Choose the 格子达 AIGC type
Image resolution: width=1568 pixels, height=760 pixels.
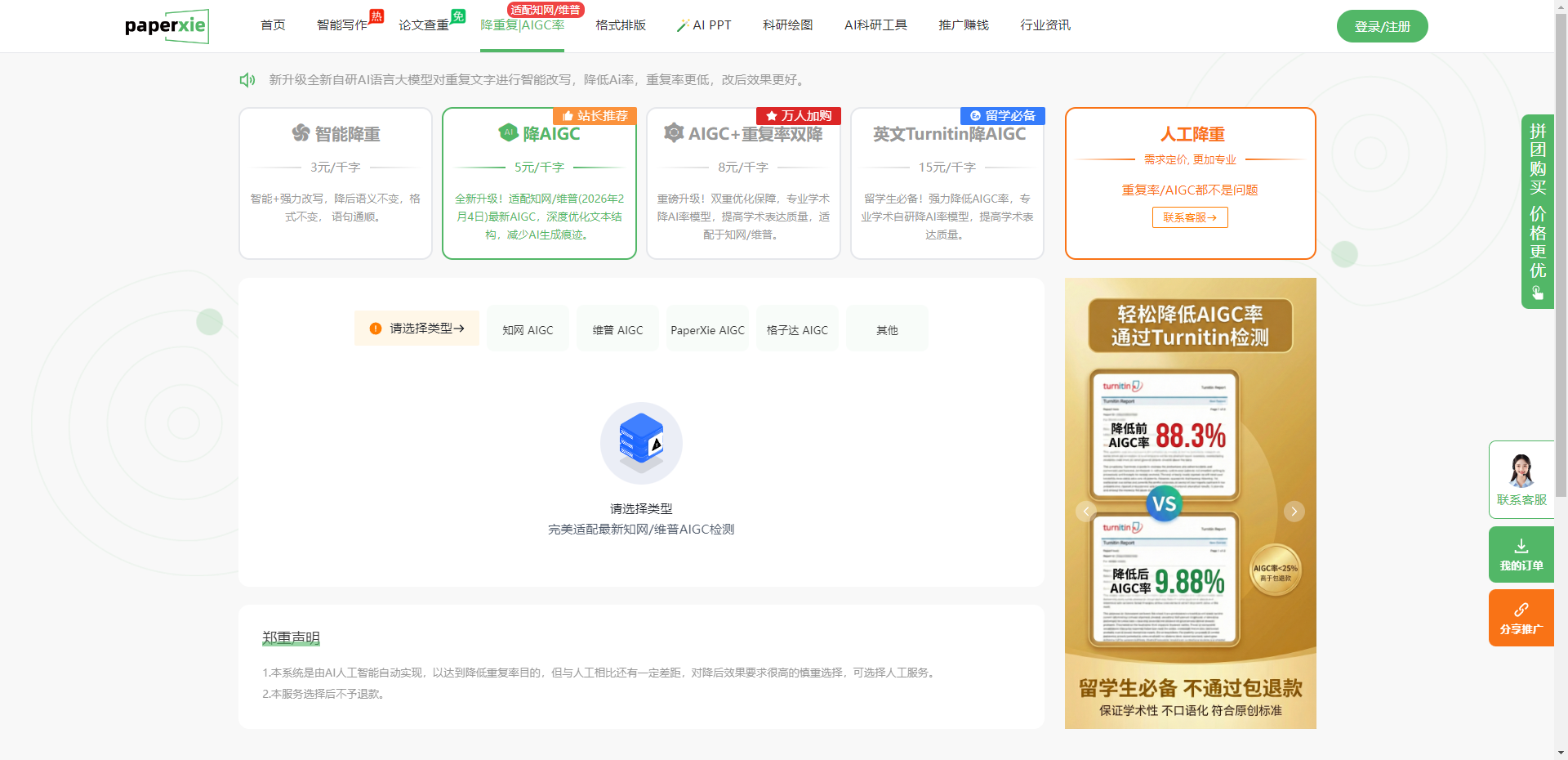[797, 329]
